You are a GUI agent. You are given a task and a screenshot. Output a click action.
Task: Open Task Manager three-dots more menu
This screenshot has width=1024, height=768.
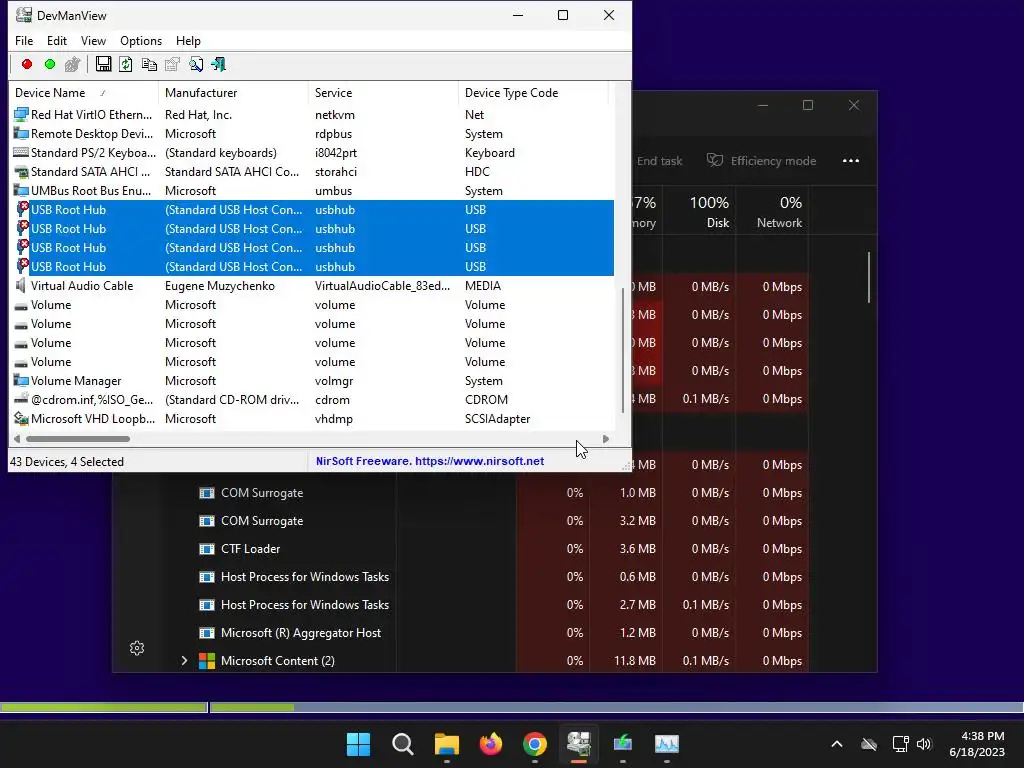(x=851, y=161)
